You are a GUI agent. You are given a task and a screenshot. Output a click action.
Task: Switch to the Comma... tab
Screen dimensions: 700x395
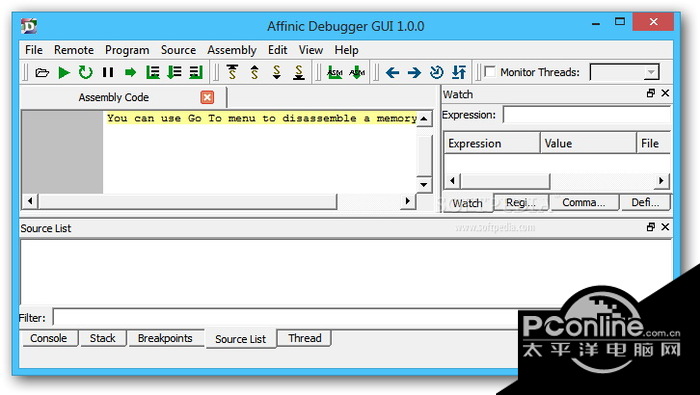coord(584,203)
